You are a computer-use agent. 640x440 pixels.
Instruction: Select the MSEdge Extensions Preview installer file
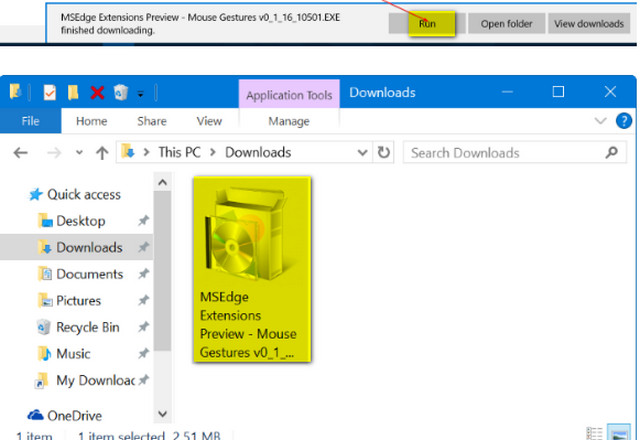click(252, 269)
